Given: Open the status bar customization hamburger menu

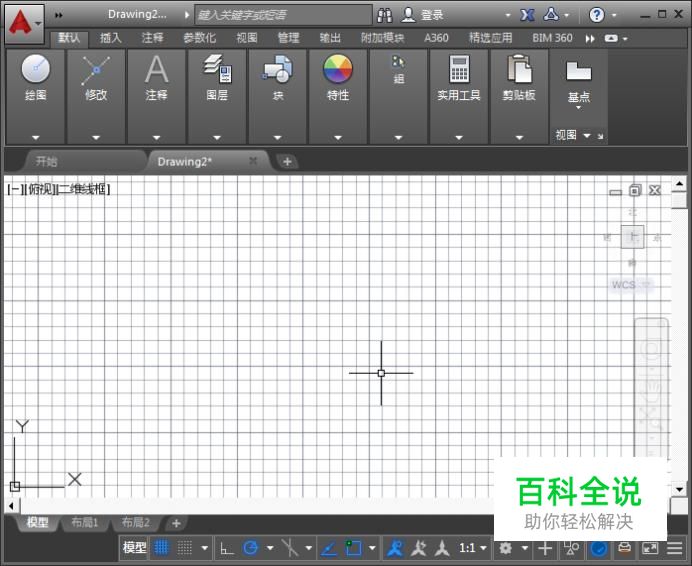Looking at the screenshot, I should pyautogui.click(x=674, y=548).
